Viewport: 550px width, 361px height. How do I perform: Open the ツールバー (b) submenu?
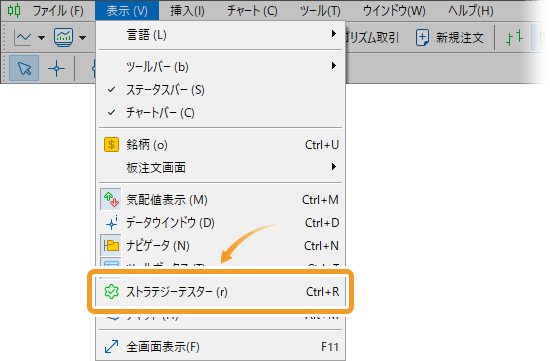point(220,66)
